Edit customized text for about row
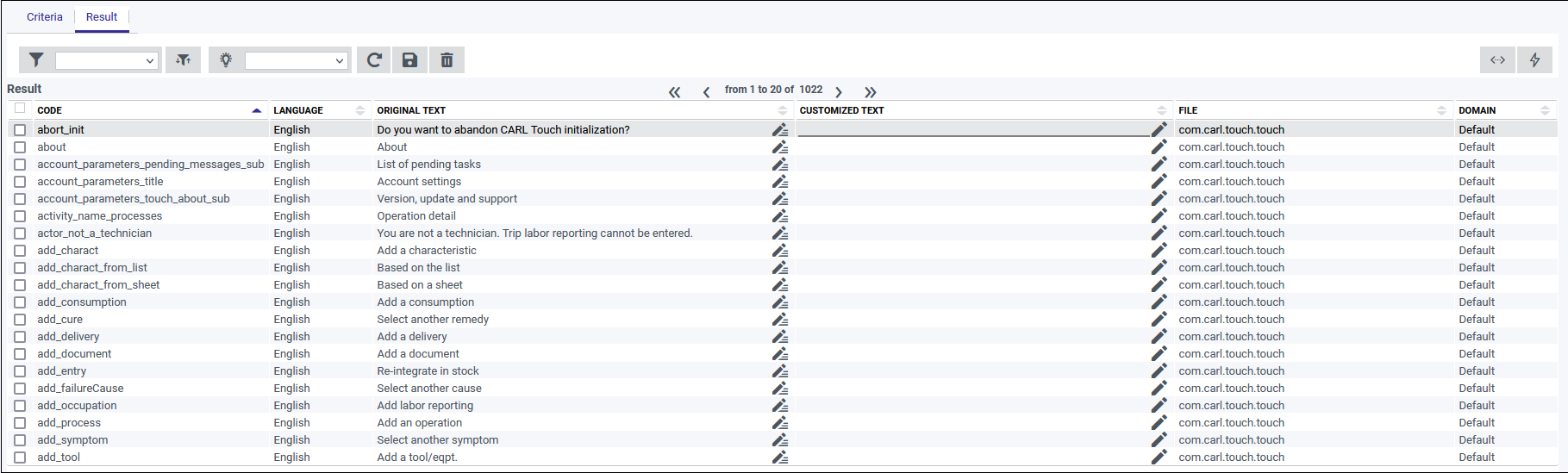The image size is (1568, 473). (1159, 146)
